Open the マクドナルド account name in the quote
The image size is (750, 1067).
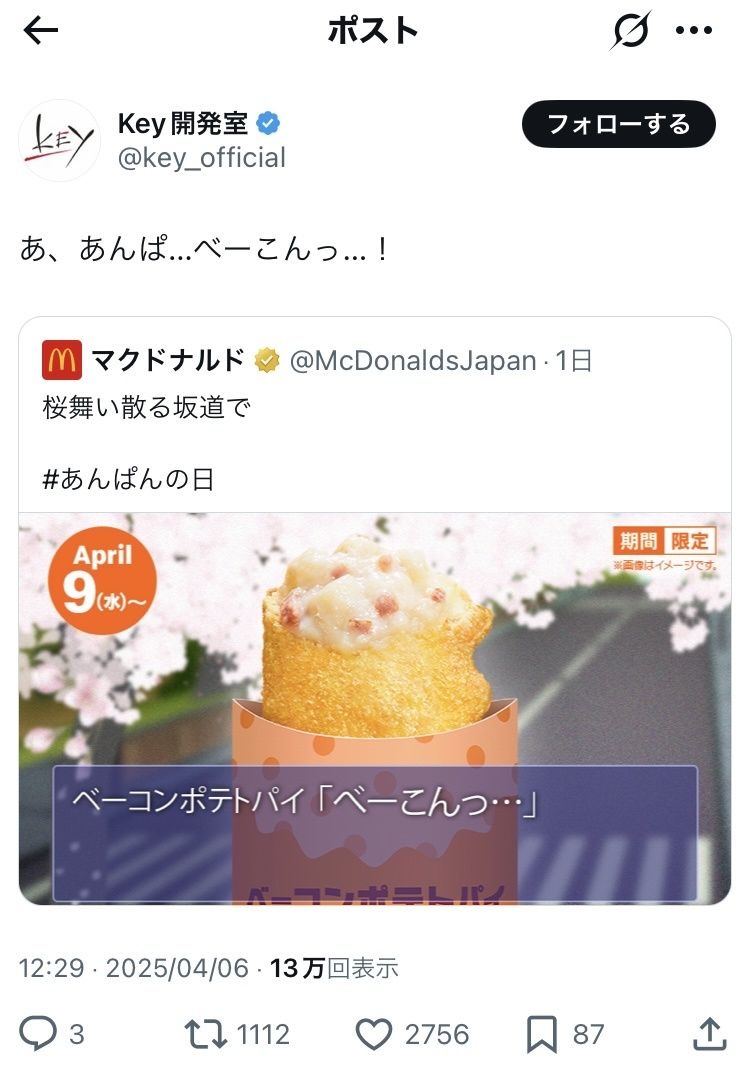(168, 359)
